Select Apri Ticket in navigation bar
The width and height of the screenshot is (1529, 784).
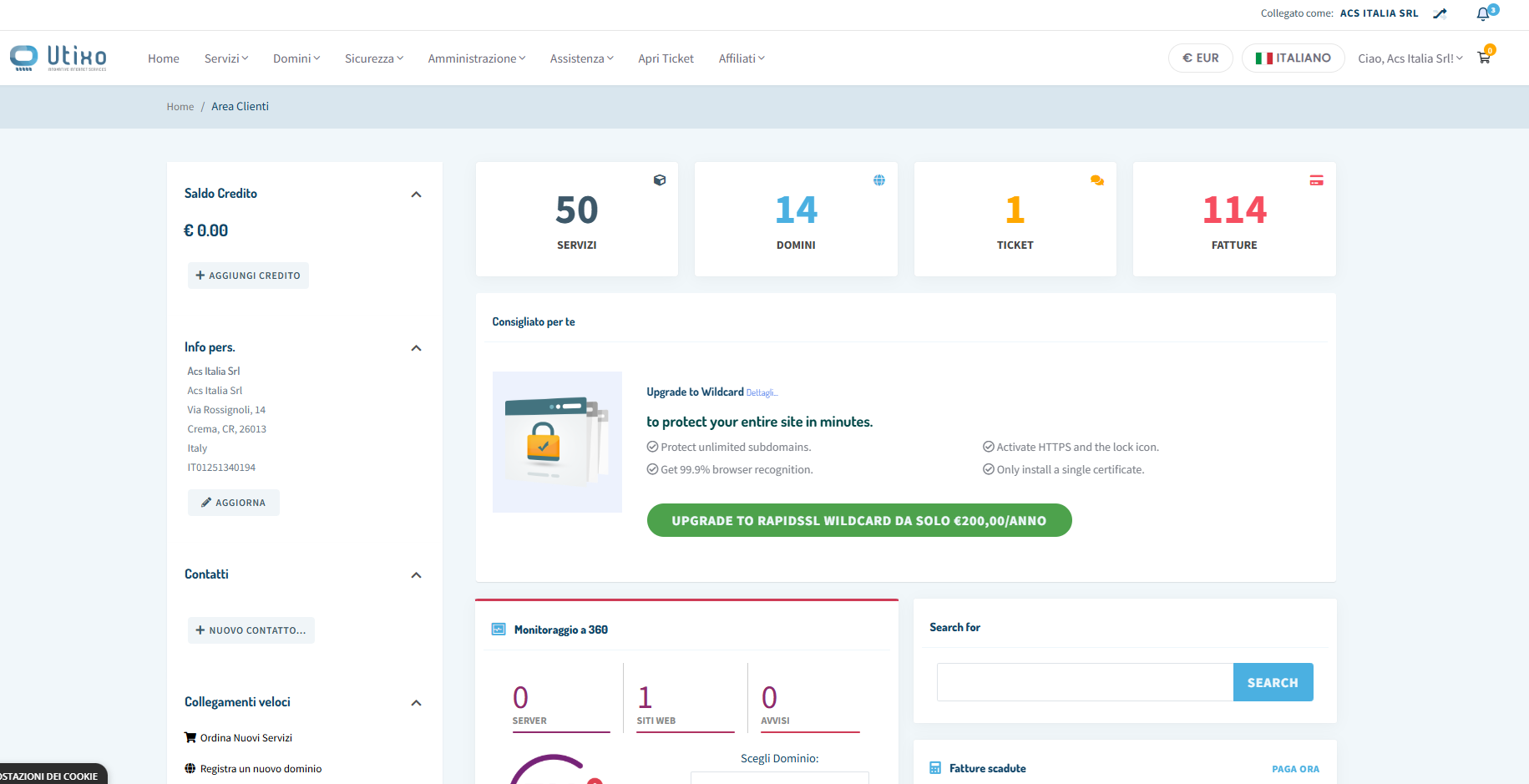(666, 58)
